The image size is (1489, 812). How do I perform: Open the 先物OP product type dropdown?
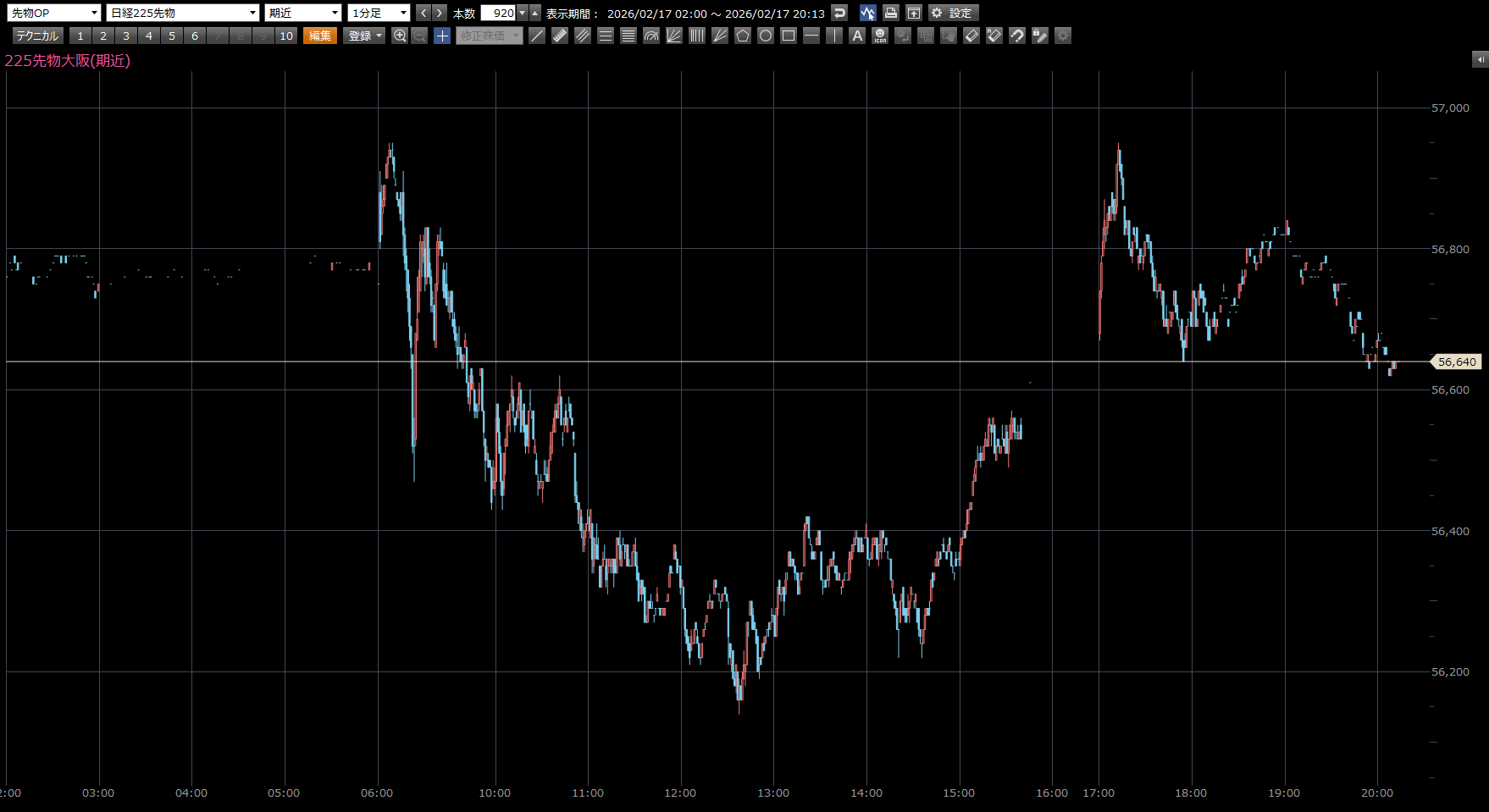(55, 13)
